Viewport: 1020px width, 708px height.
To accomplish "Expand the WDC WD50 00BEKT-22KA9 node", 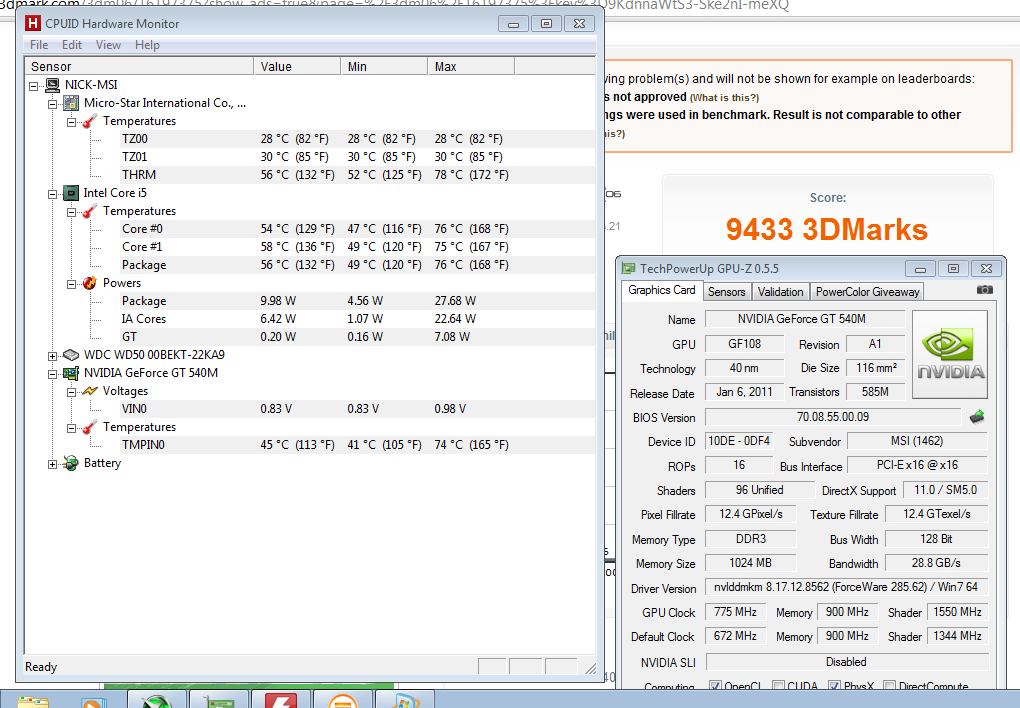I will (53, 356).
